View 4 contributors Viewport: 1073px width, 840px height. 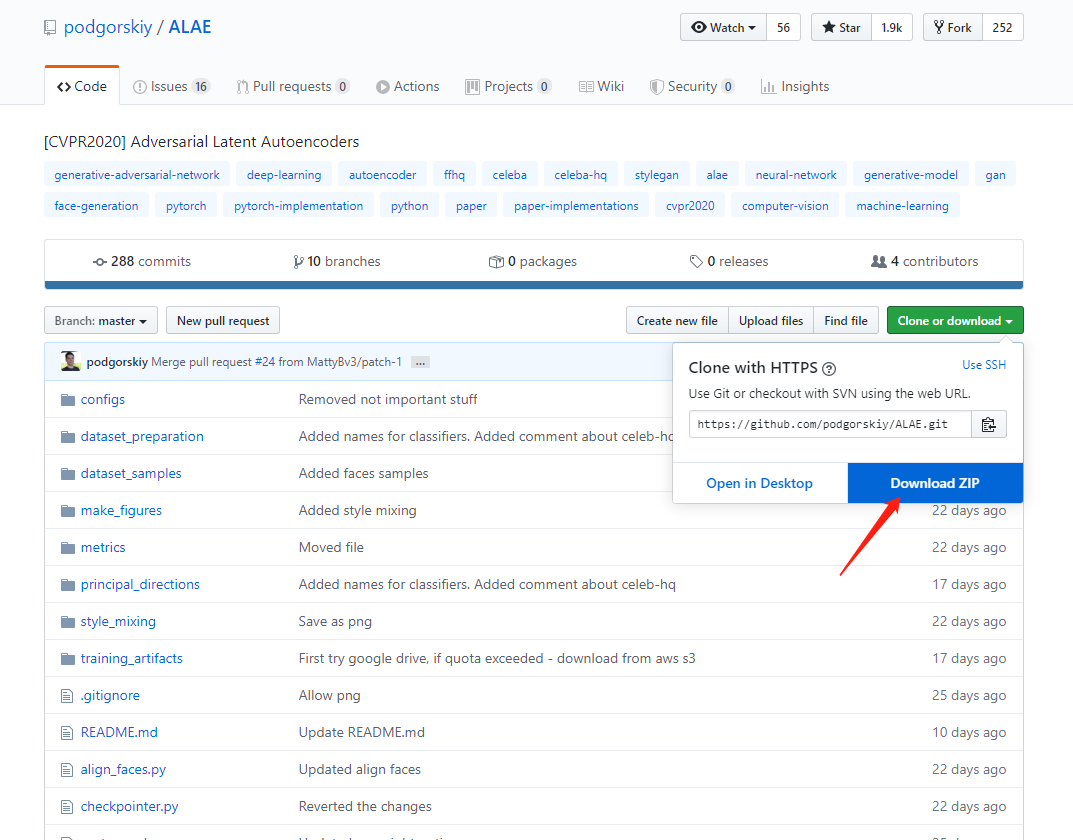pos(925,261)
